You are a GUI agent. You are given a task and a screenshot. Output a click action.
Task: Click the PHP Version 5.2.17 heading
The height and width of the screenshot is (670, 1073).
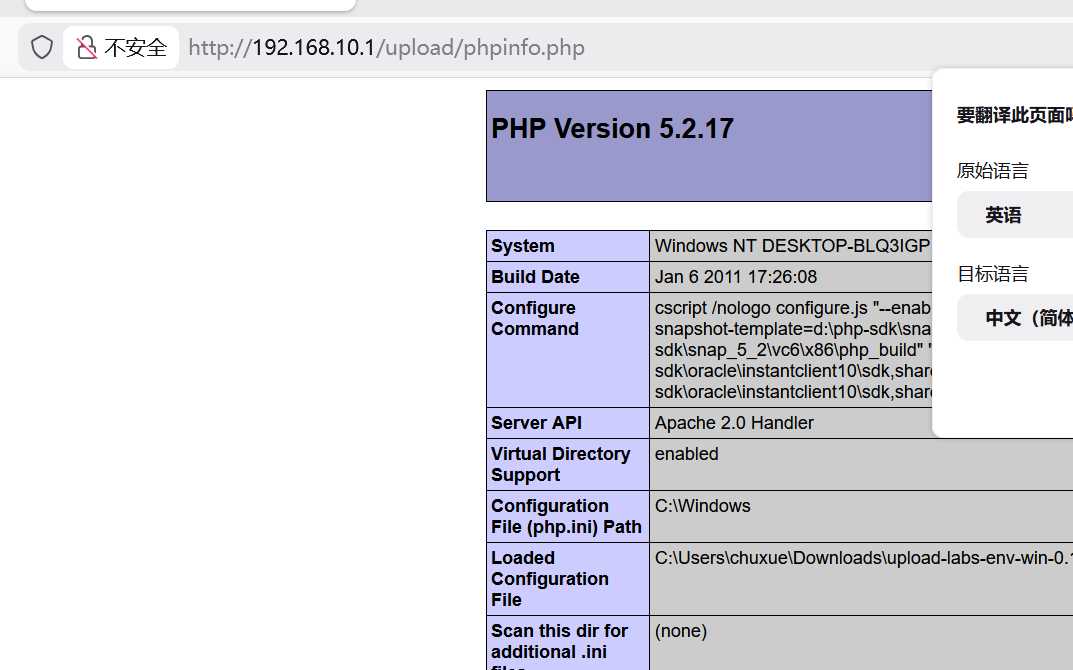coord(612,129)
